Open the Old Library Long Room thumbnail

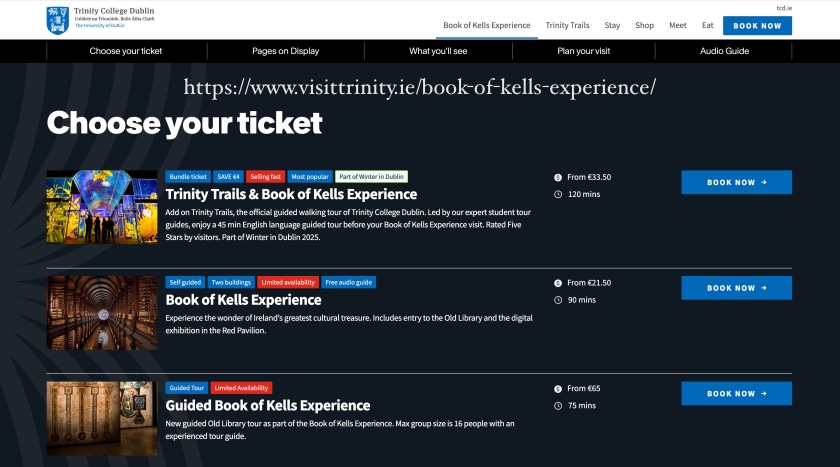pyautogui.click(x=101, y=312)
